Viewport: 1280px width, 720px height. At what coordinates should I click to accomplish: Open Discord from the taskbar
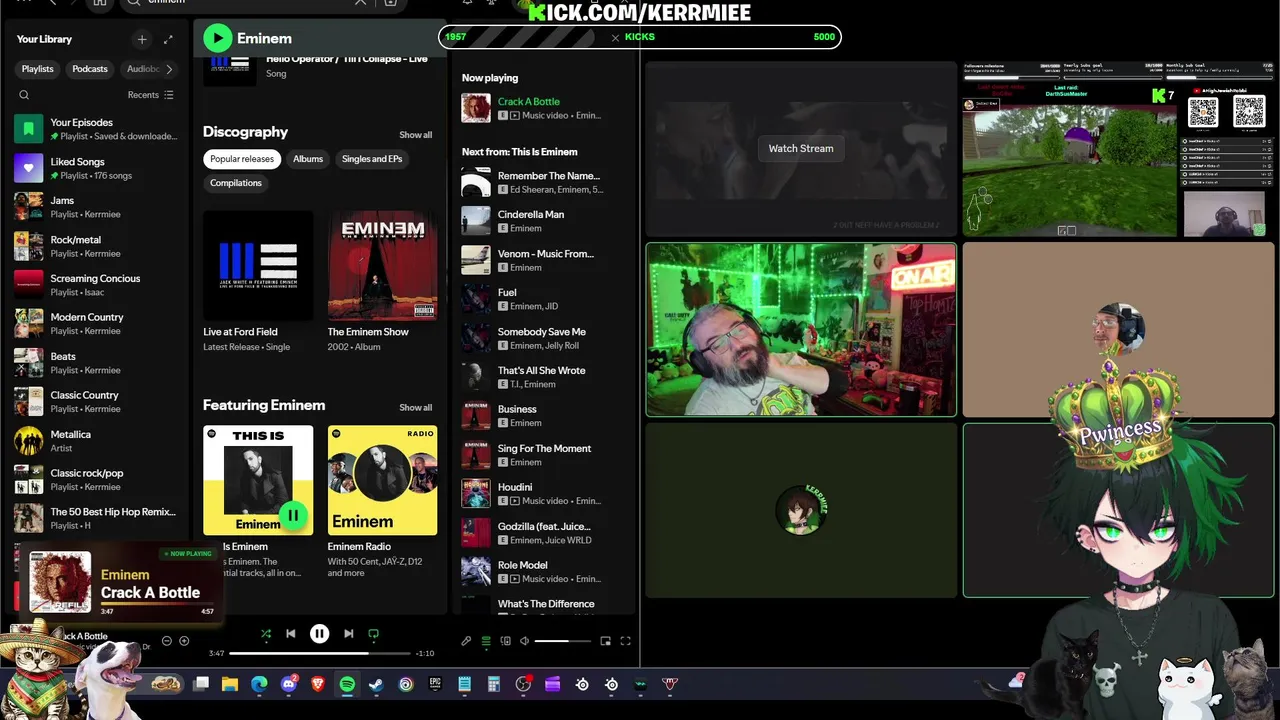click(x=289, y=684)
